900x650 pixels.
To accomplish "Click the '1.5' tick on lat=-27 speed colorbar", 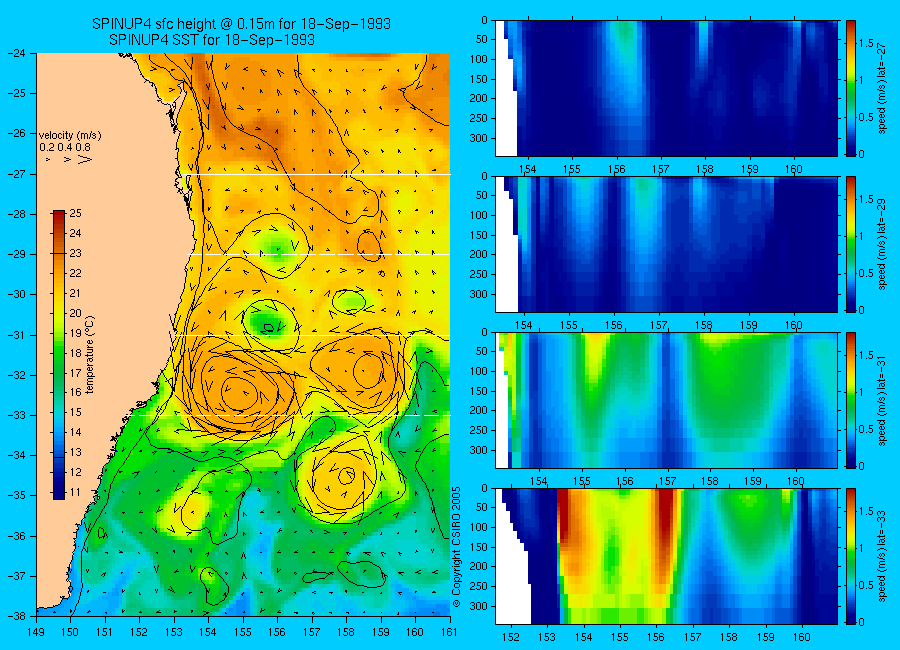I will point(866,43).
